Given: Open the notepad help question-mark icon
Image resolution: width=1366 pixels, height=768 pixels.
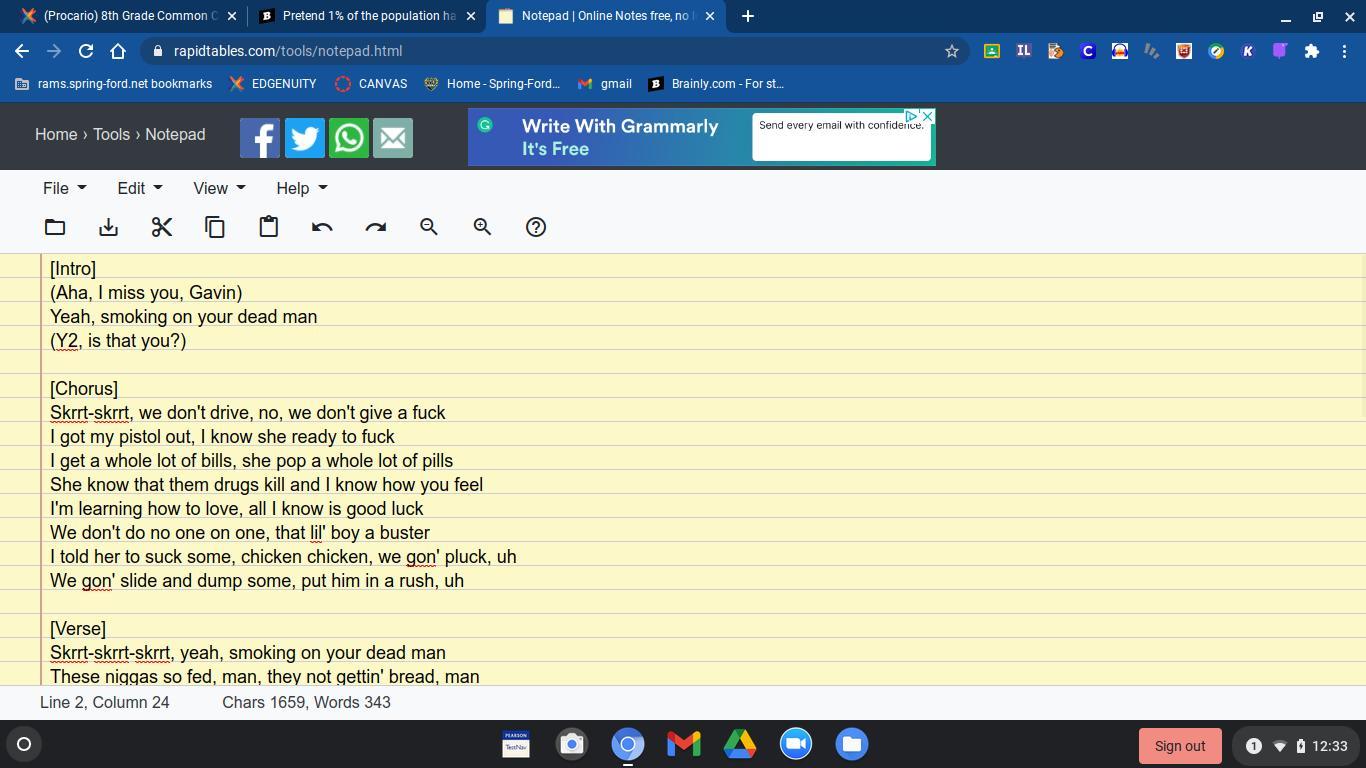Looking at the screenshot, I should coord(536,227).
